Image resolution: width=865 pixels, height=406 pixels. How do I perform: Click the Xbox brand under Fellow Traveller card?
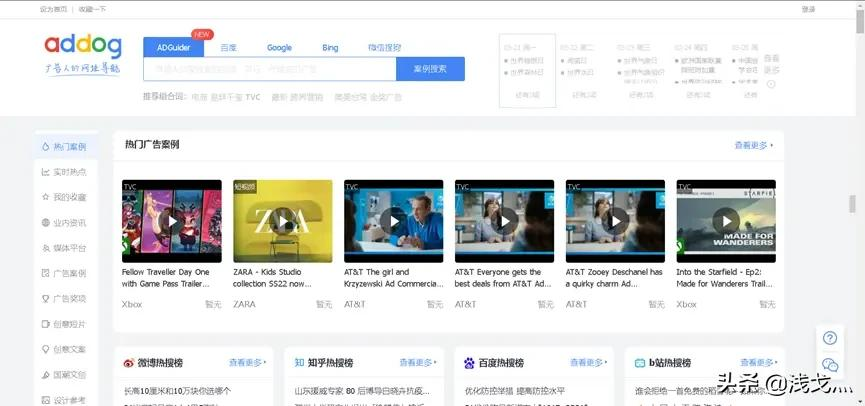[x=132, y=304]
